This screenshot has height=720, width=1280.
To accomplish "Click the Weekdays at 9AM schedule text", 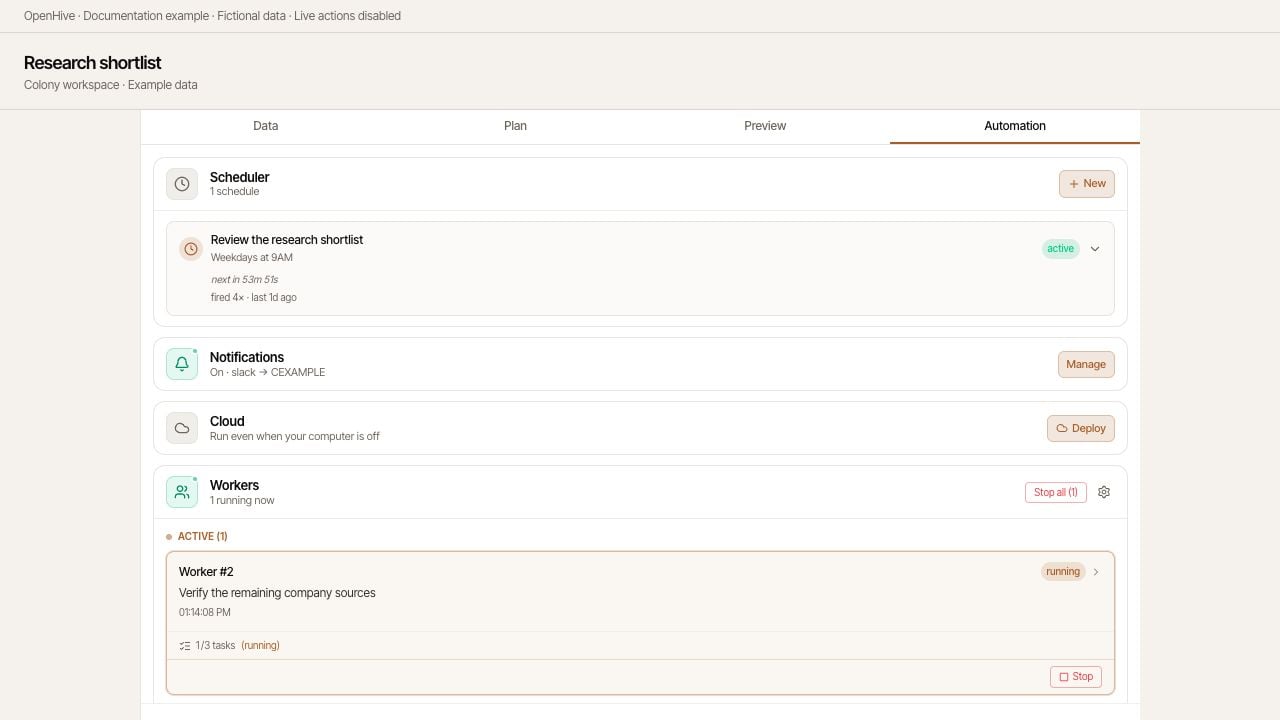I will [x=252, y=258].
